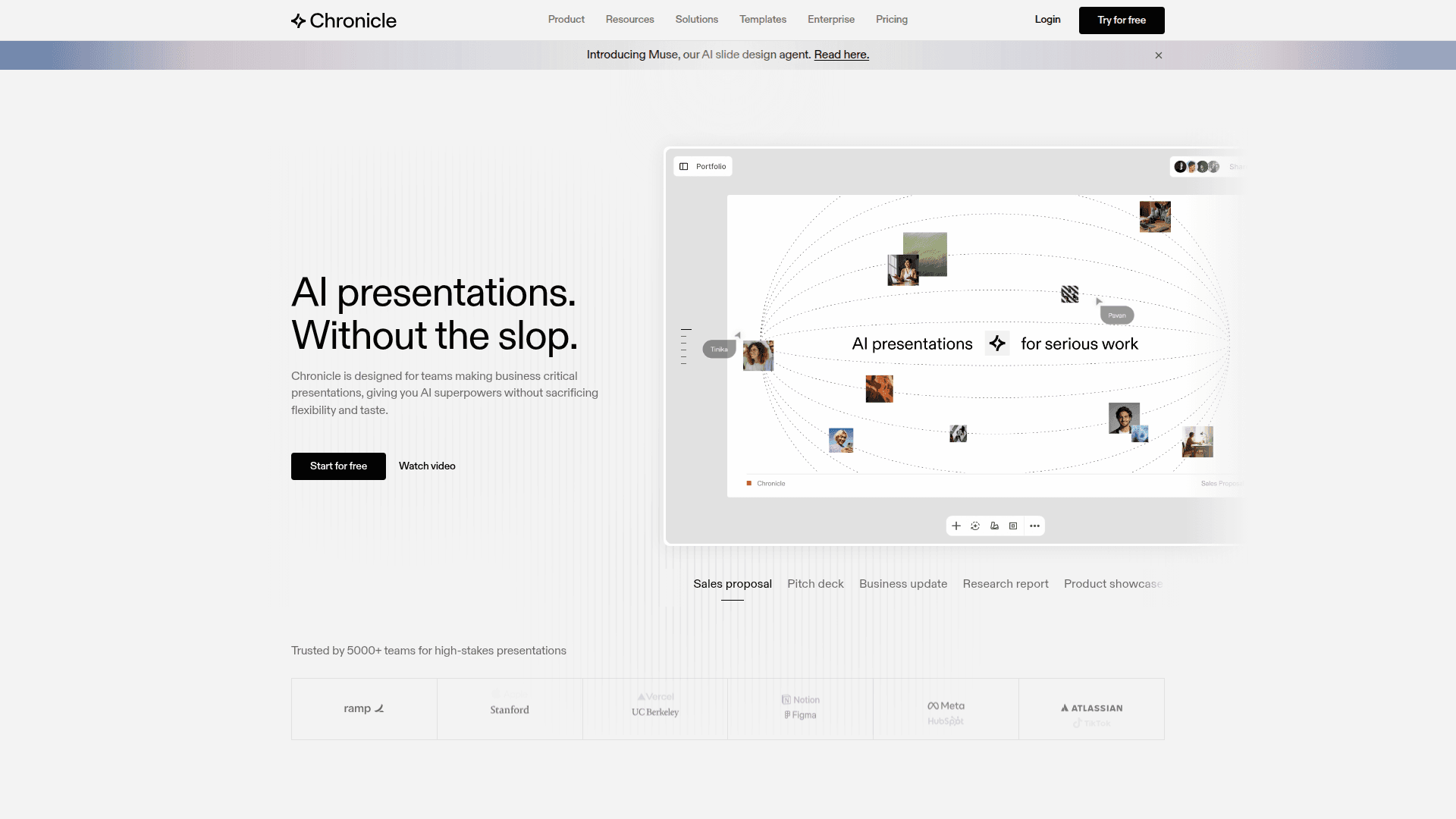Click the collaborator avatars group
This screenshot has height=819, width=1456.
point(1197,166)
